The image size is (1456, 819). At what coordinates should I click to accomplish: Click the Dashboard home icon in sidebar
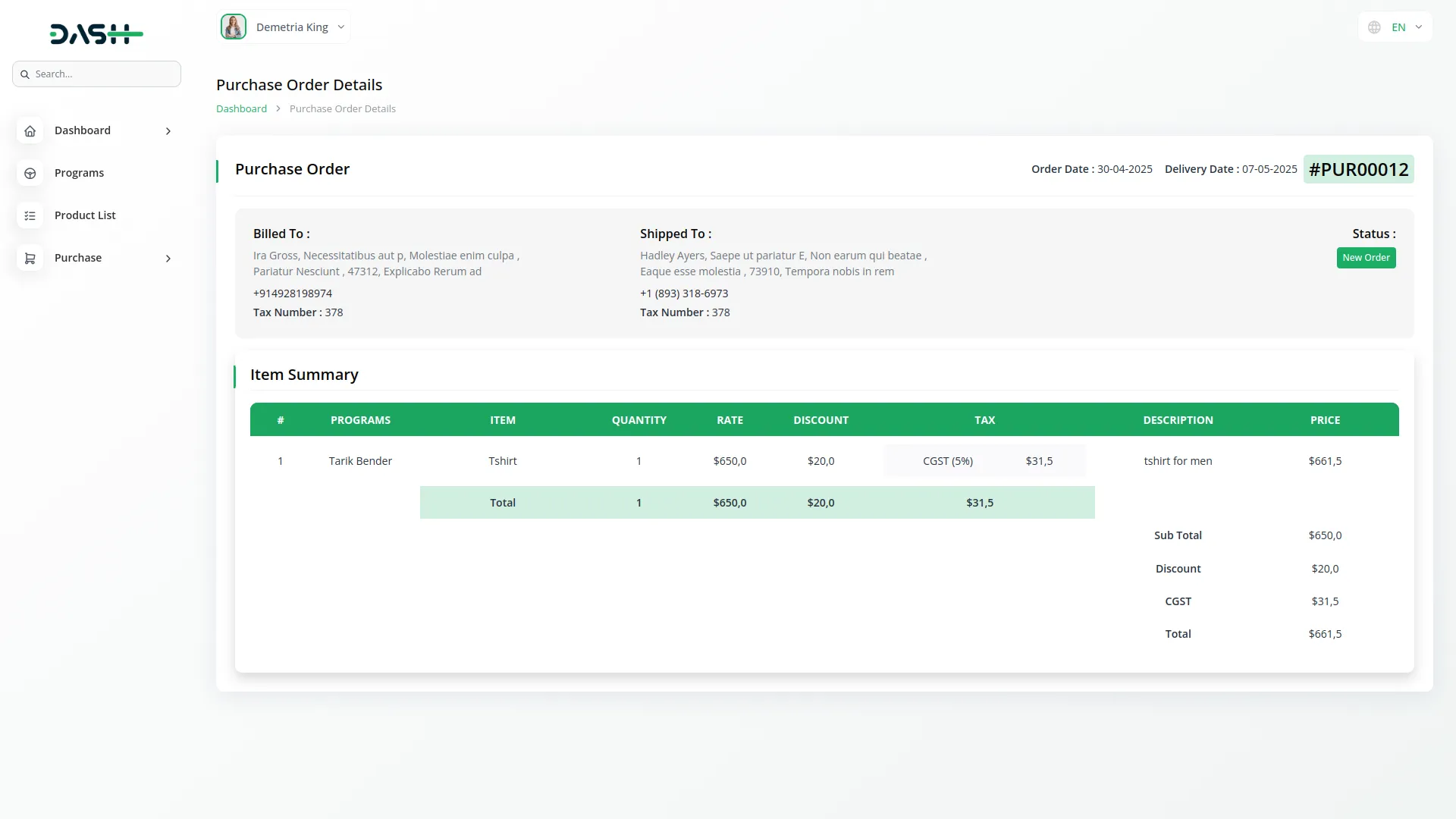(x=30, y=131)
